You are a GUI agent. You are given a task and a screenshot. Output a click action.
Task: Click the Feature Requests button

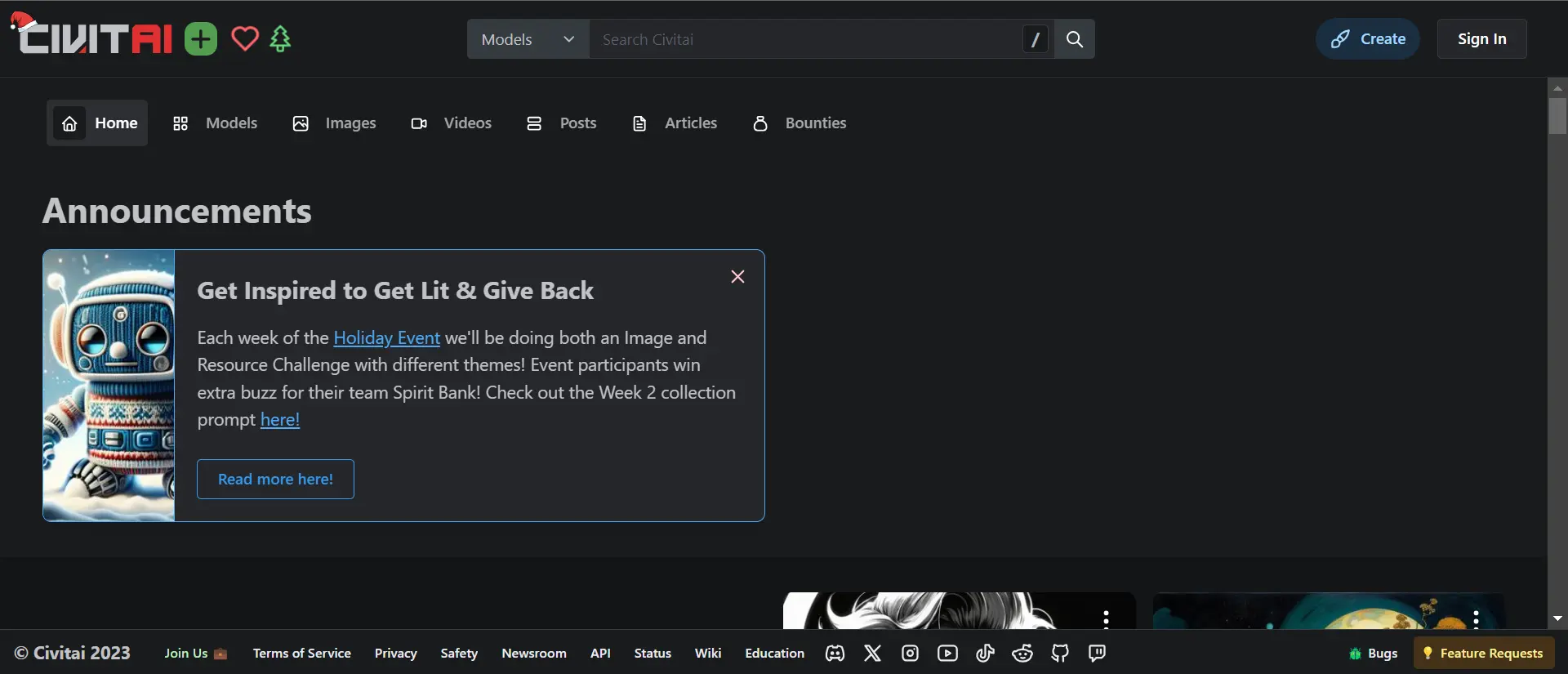[1483, 653]
